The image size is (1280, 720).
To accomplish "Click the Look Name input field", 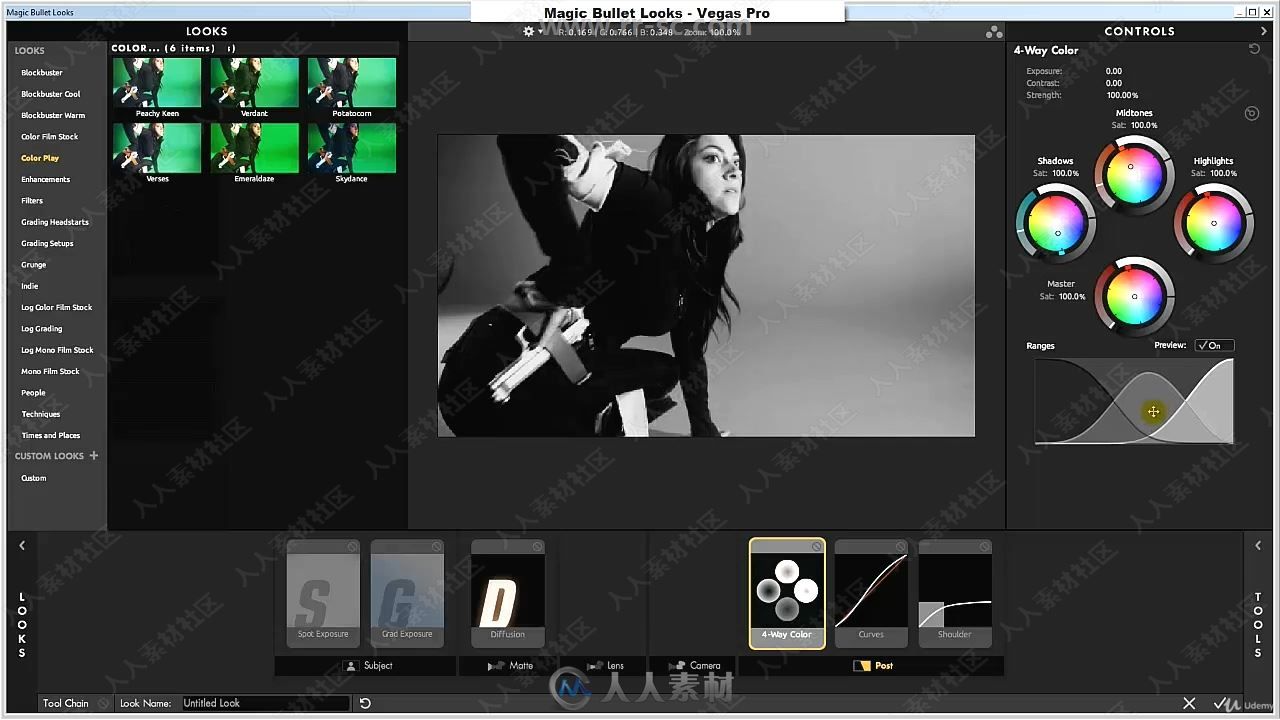I will pos(264,703).
